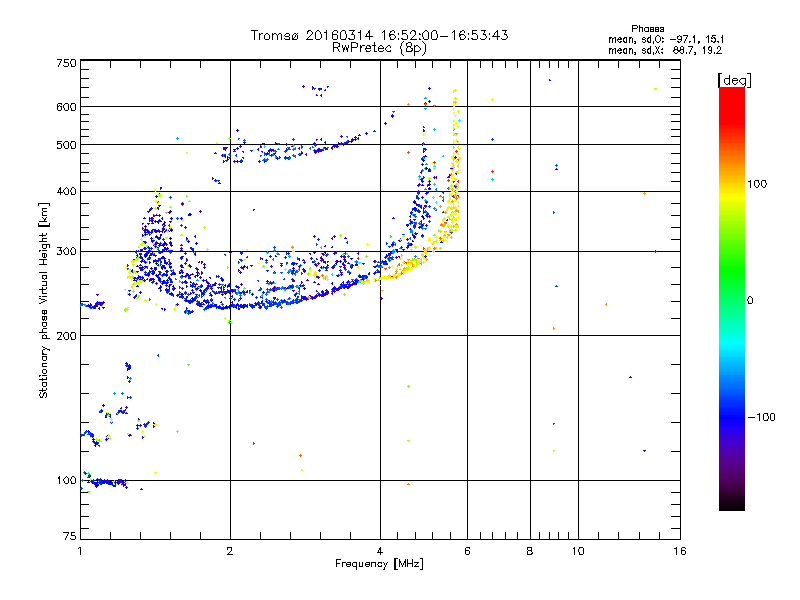The height and width of the screenshot is (600, 800).
Task: Click the y-axis label 'Stationary phase Virtual Height [km]'
Action: click(44, 300)
